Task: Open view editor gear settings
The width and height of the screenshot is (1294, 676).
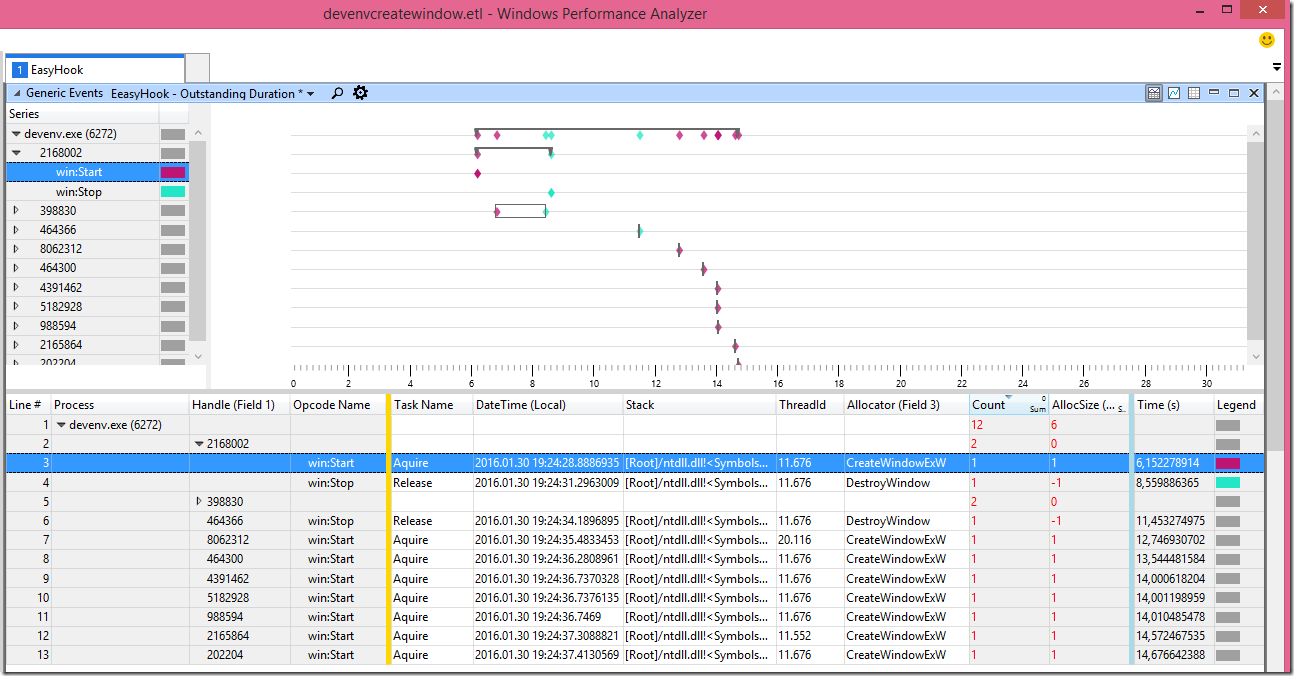Action: (x=361, y=93)
